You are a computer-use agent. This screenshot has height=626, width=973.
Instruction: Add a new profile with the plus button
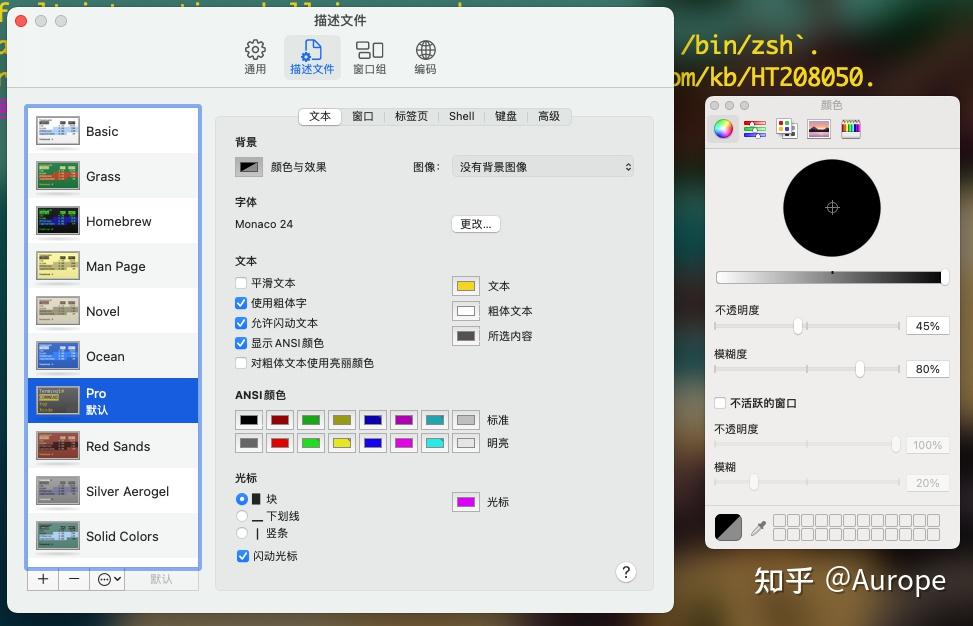[42, 579]
